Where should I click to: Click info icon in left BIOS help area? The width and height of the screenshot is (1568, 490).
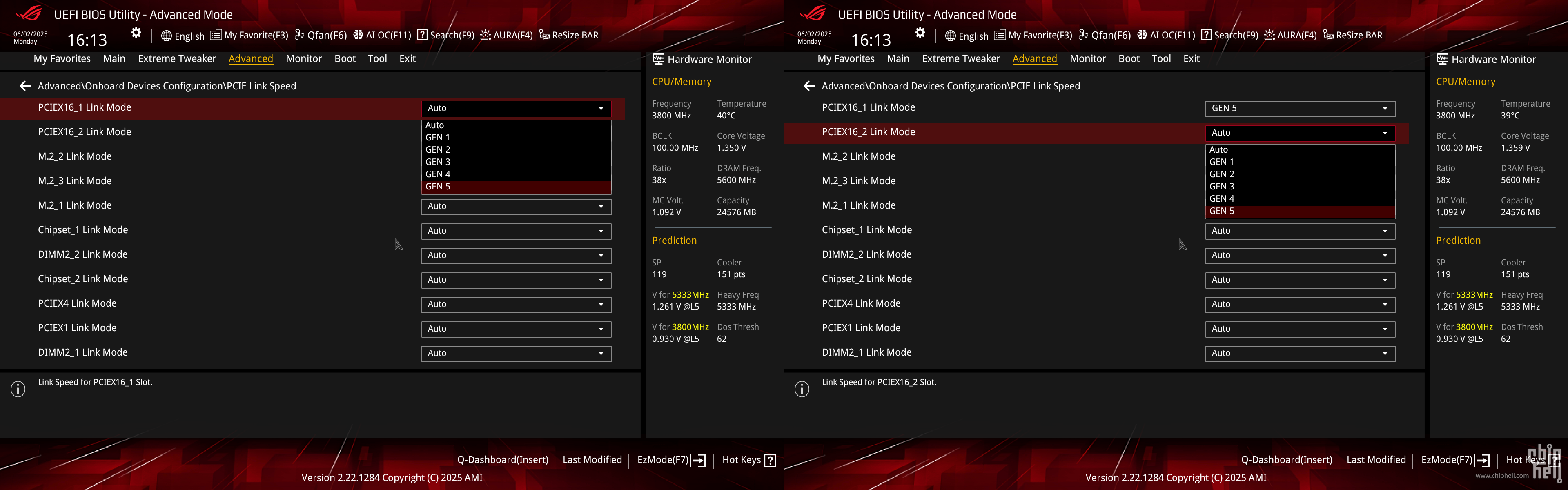coord(18,389)
